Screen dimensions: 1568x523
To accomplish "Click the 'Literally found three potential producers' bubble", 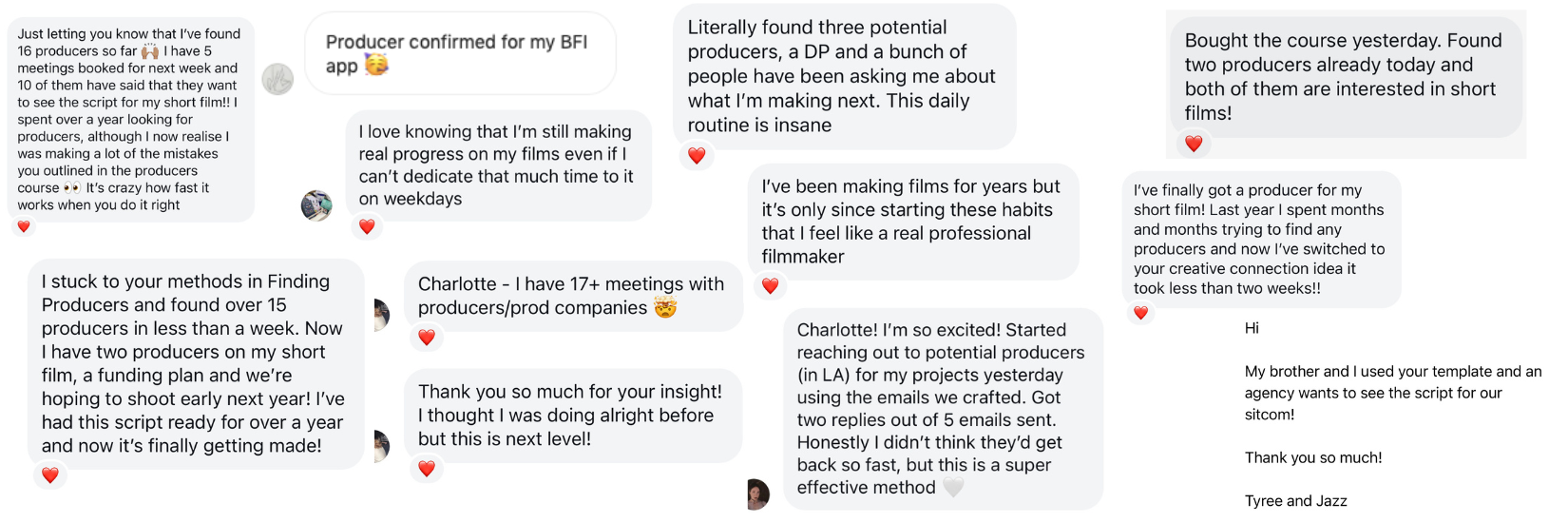I will (x=844, y=76).
